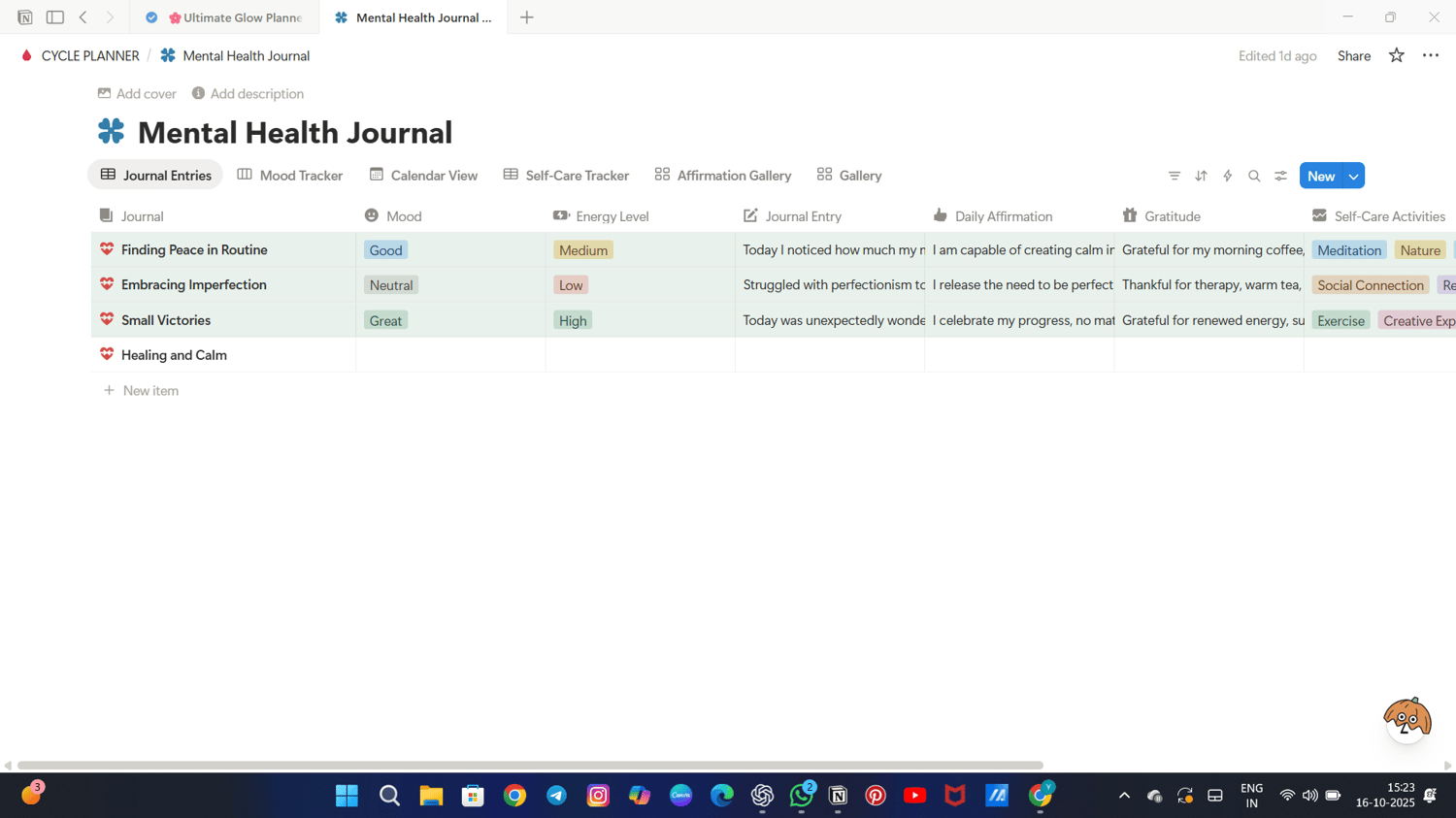Screen dimensions: 1456x818
Task: Open the Neutral mood tag selector
Action: (x=391, y=285)
